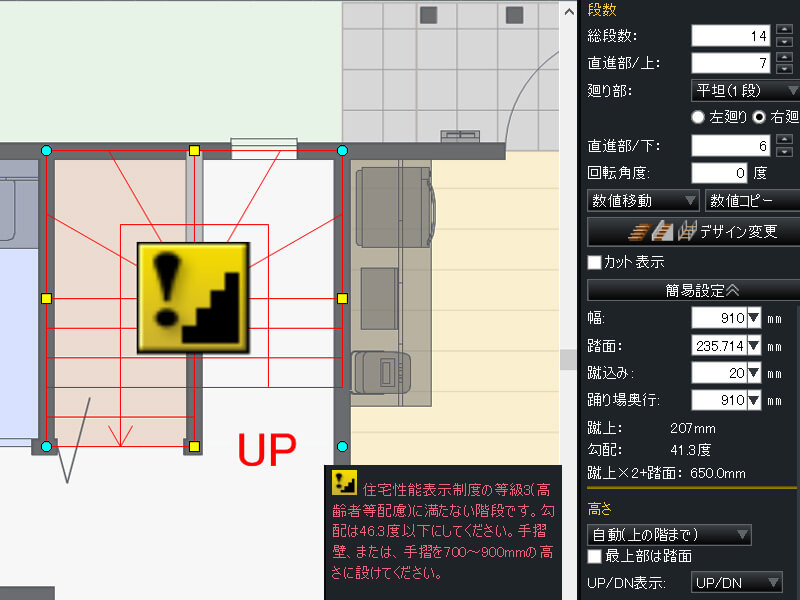Check the 最上部は踏面 checkbox
The image size is (800, 600).
[593, 557]
